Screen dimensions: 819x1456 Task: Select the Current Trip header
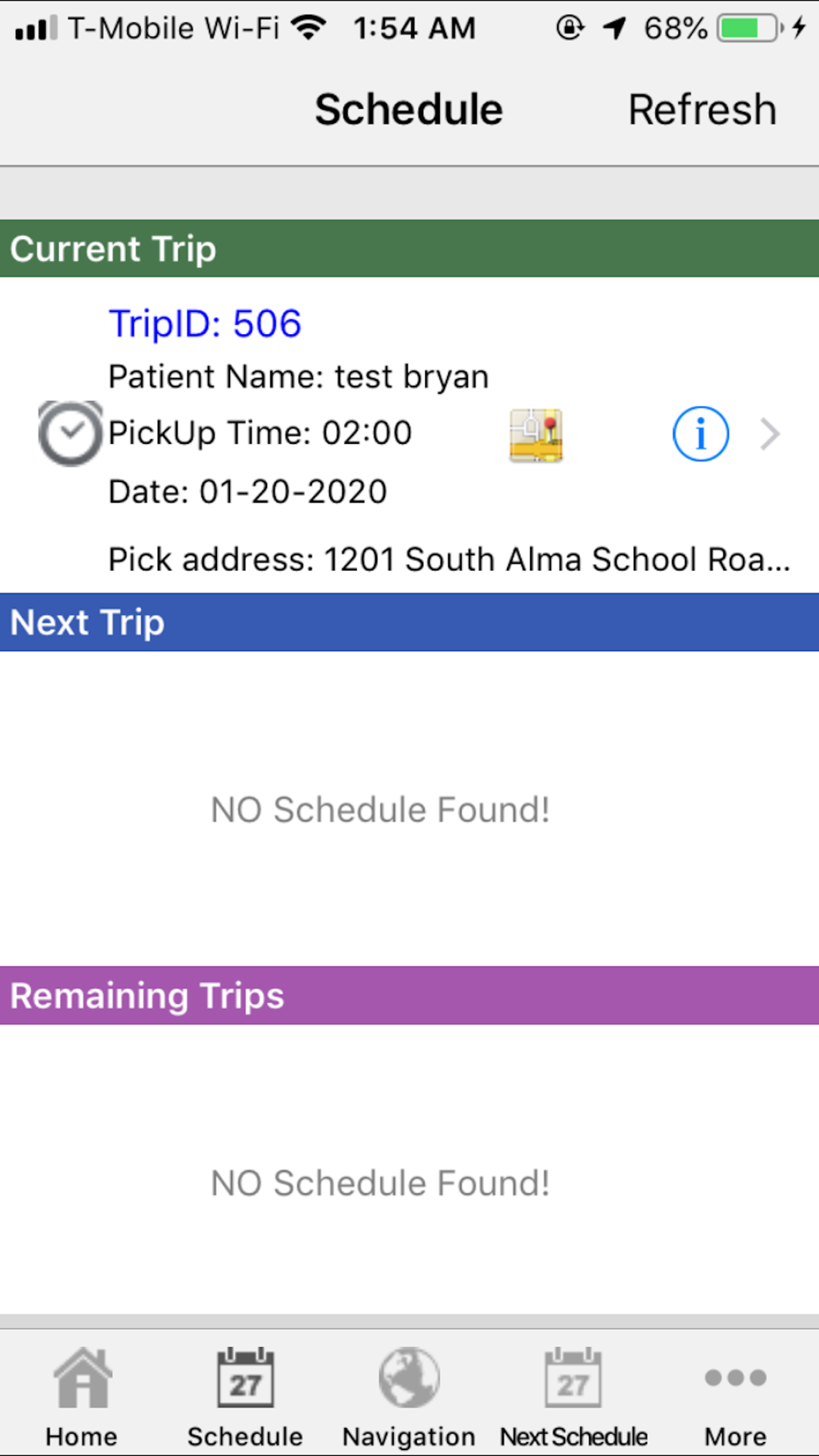(x=409, y=248)
